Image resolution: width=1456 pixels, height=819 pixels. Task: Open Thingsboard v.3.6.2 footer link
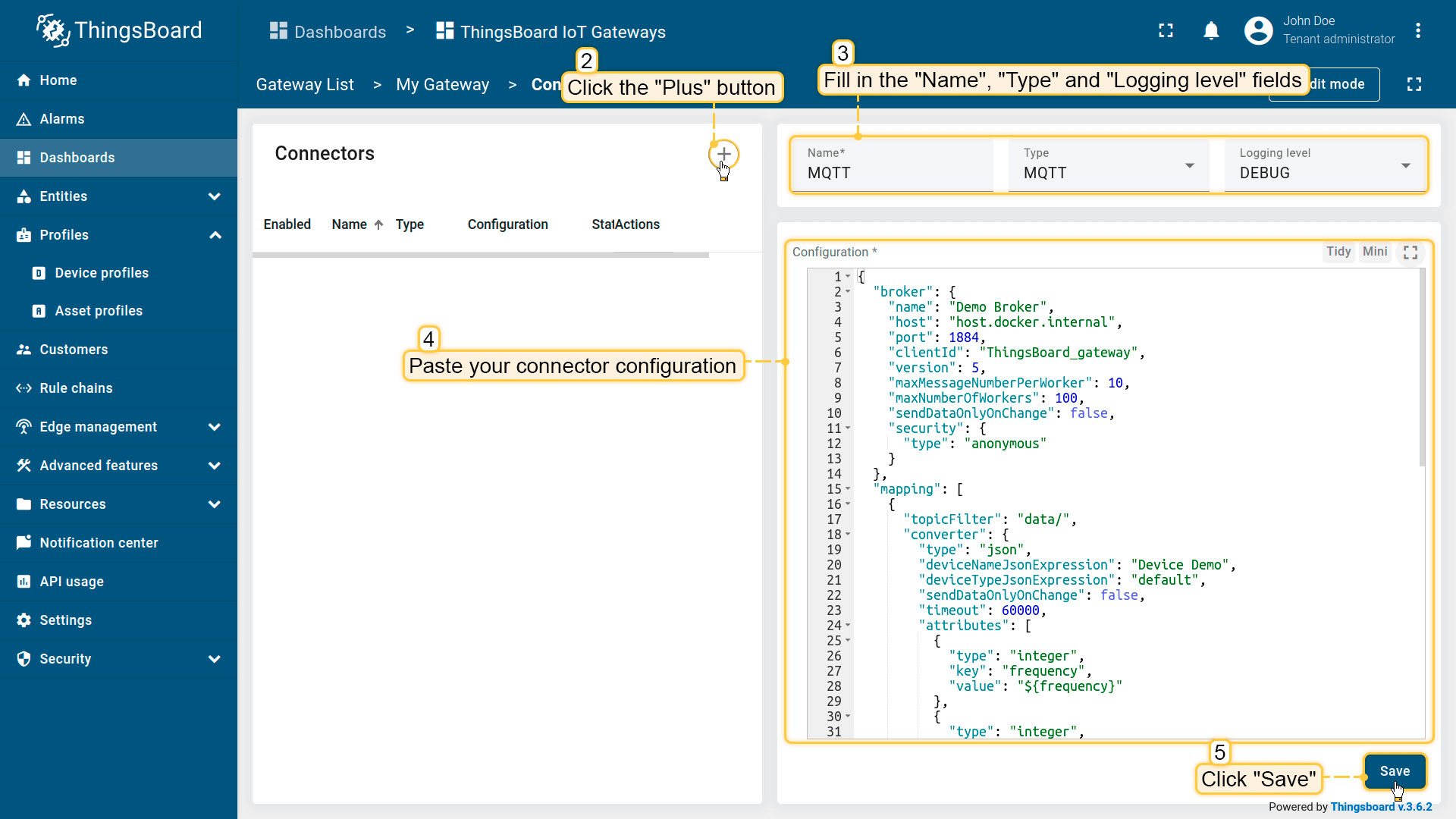[1381, 807]
